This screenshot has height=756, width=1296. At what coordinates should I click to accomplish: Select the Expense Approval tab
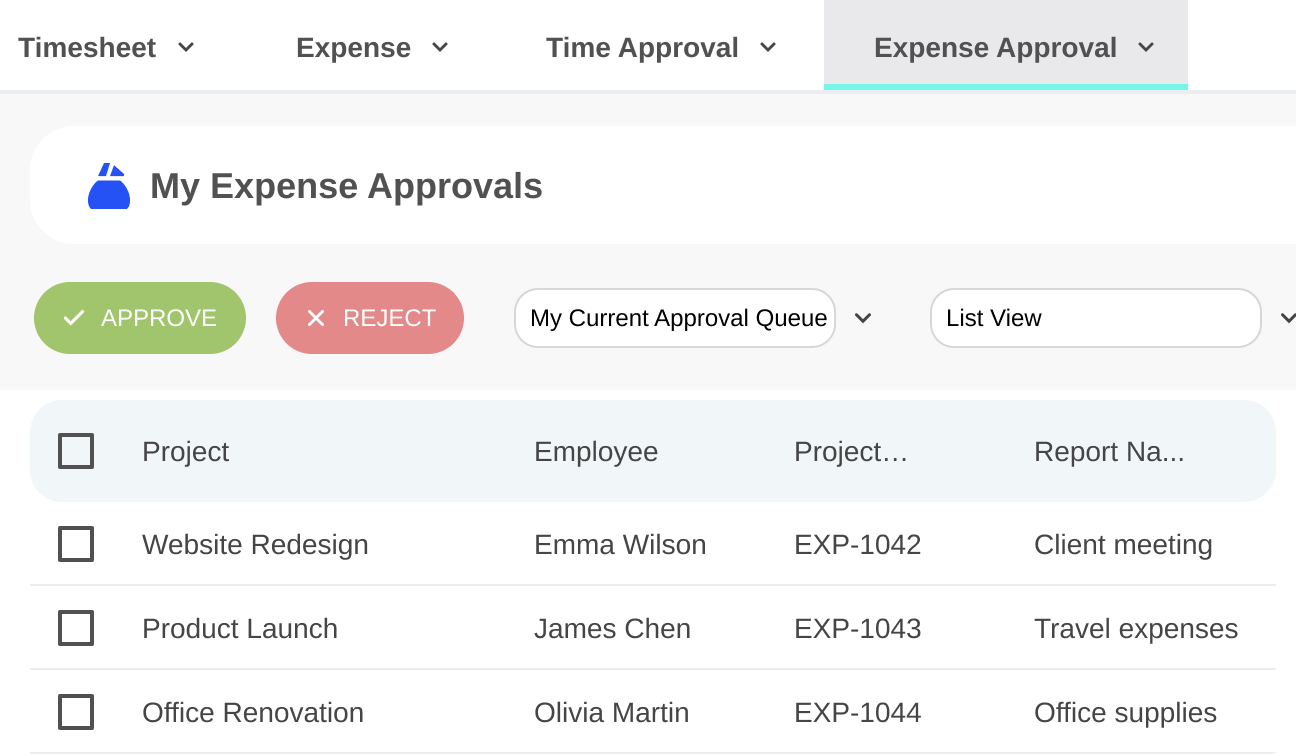click(1006, 46)
